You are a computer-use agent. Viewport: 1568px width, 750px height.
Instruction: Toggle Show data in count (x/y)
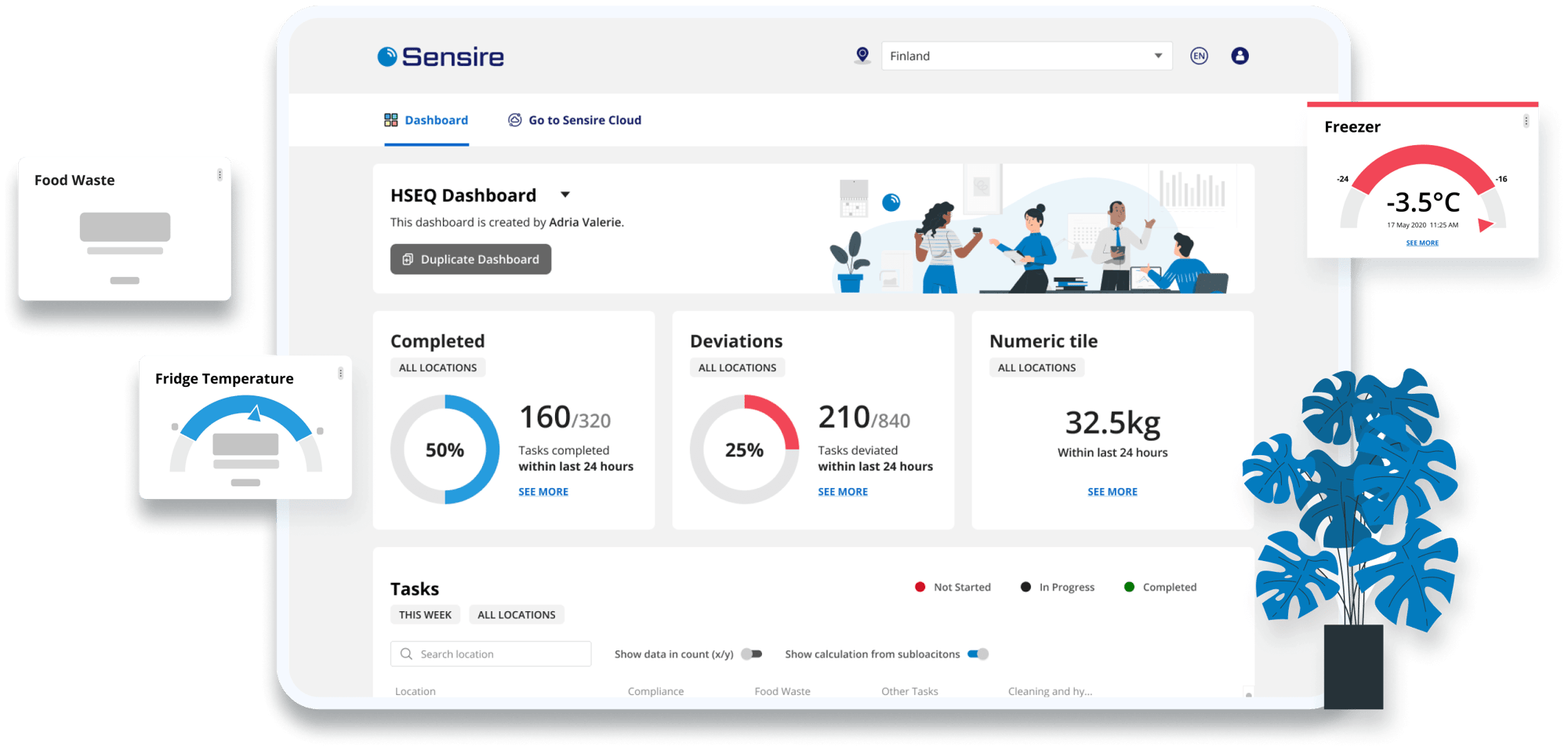(x=752, y=654)
